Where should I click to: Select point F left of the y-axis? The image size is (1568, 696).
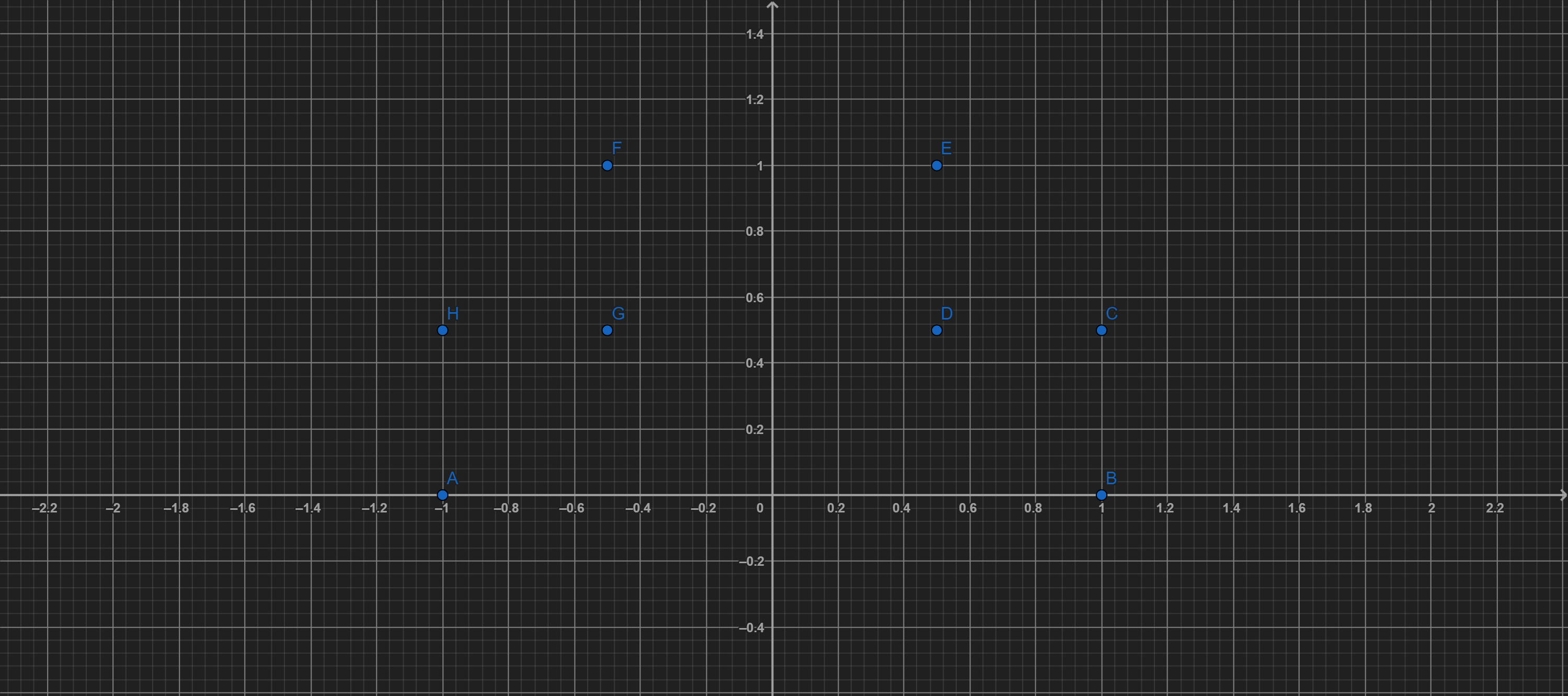pos(606,165)
